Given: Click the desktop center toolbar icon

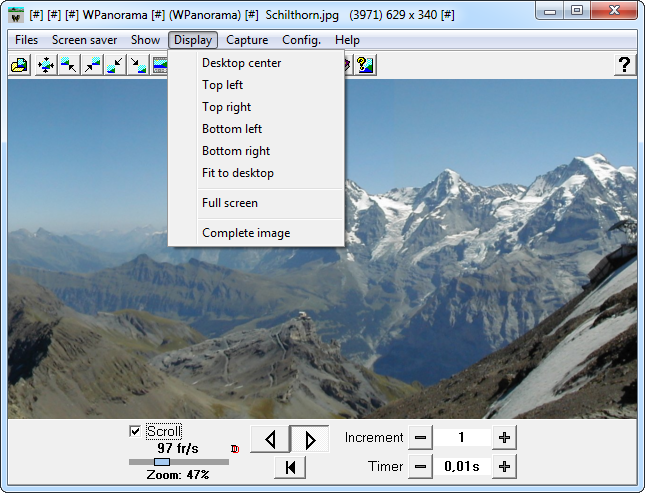Looking at the screenshot, I should click(46, 65).
